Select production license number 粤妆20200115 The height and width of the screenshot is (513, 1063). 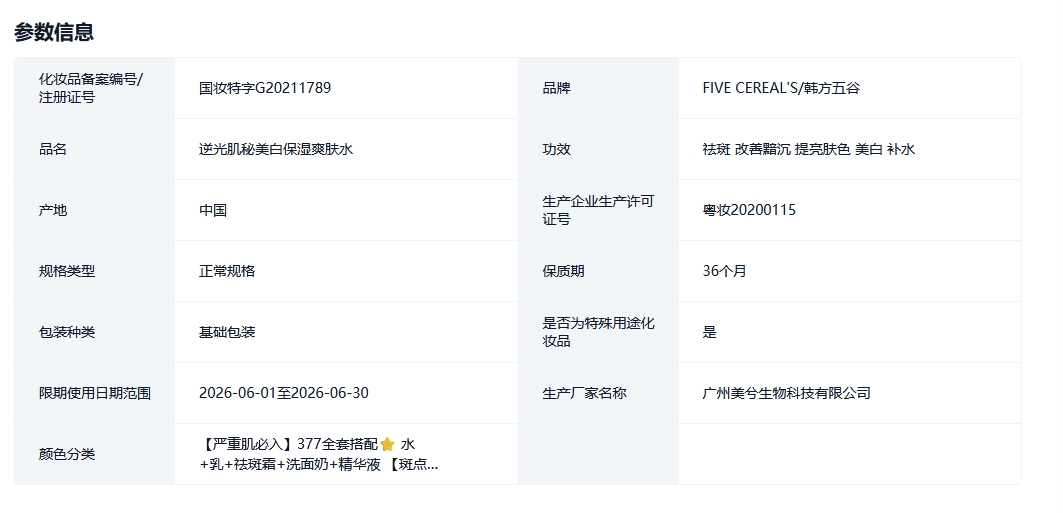click(x=749, y=210)
